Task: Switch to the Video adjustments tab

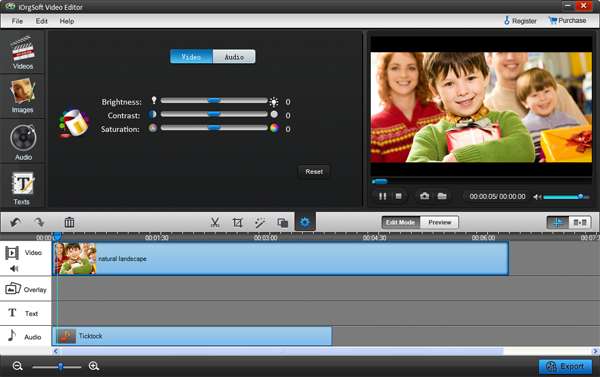Action: point(191,57)
